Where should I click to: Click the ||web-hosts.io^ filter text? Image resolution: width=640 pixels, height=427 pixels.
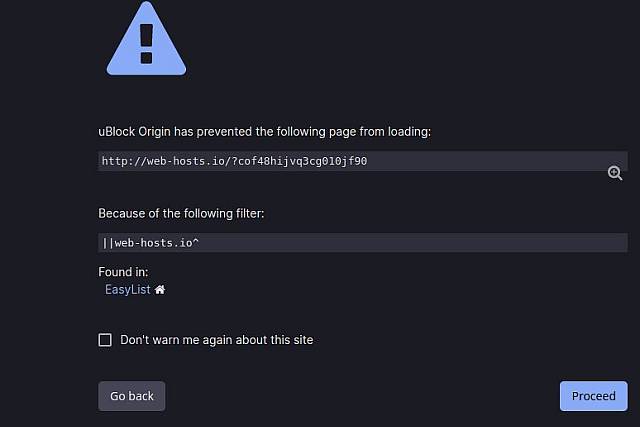pyautogui.click(x=150, y=243)
